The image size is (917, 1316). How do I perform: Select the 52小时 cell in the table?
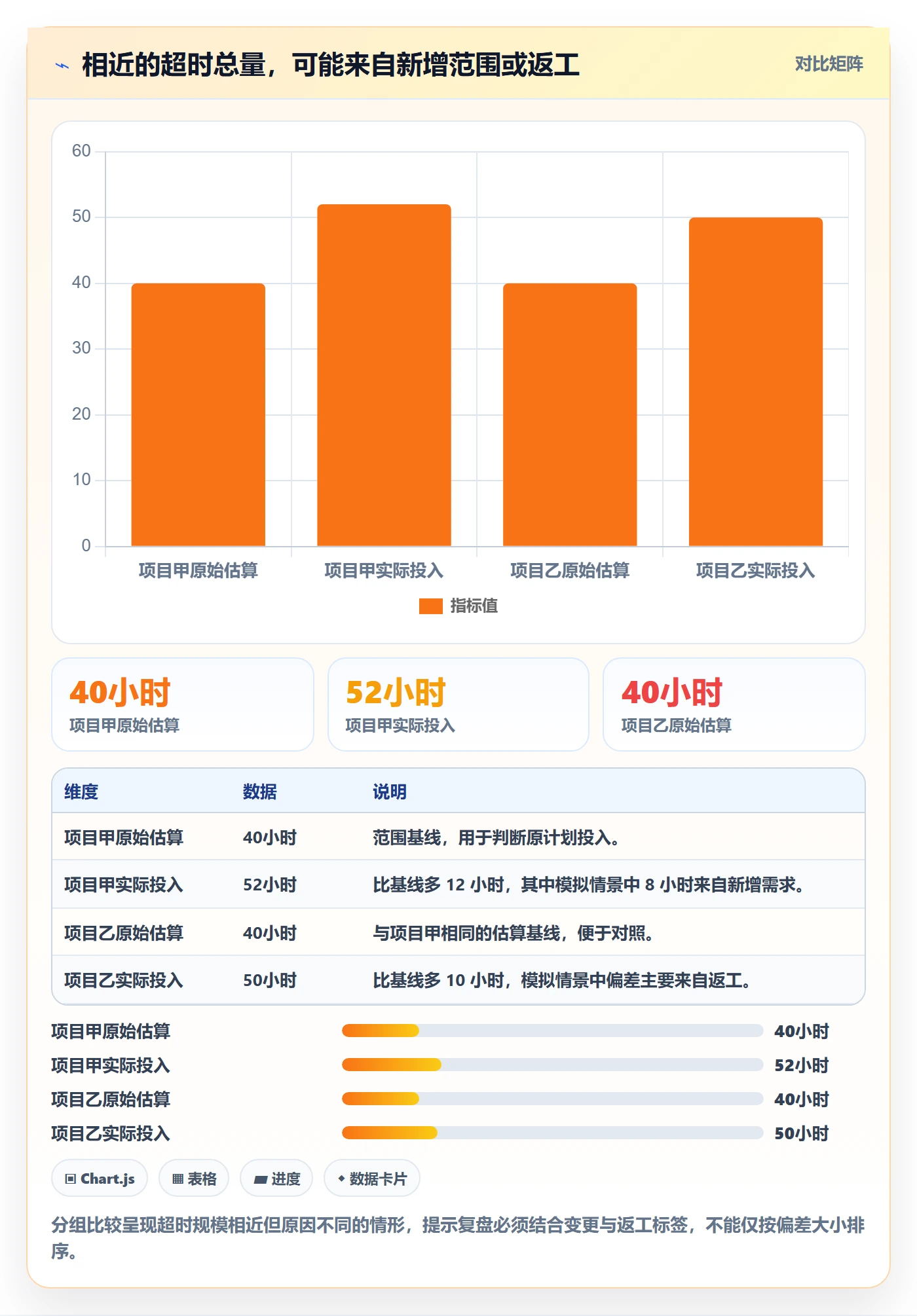click(x=270, y=885)
